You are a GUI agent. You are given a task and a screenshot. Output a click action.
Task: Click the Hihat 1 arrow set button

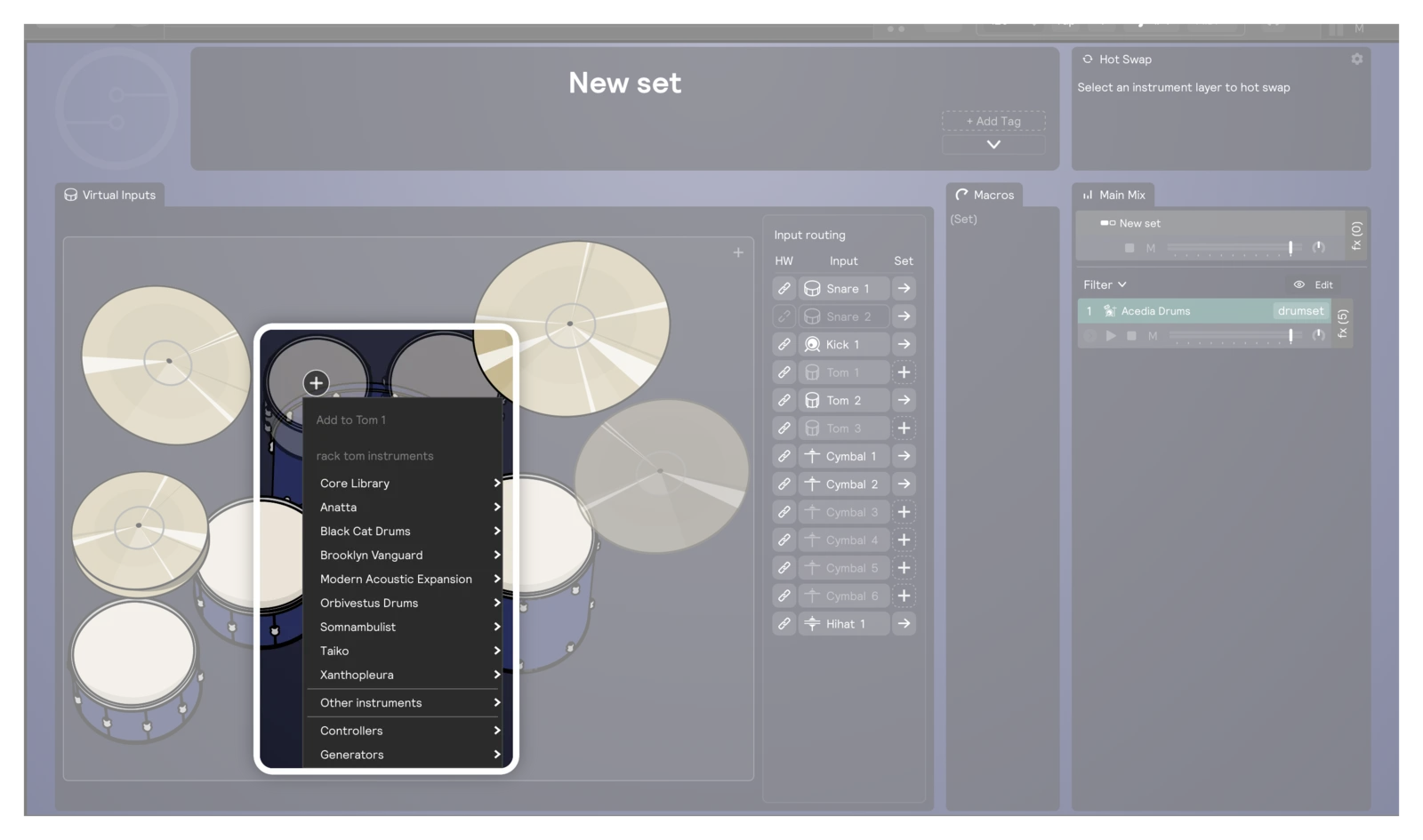[904, 624]
